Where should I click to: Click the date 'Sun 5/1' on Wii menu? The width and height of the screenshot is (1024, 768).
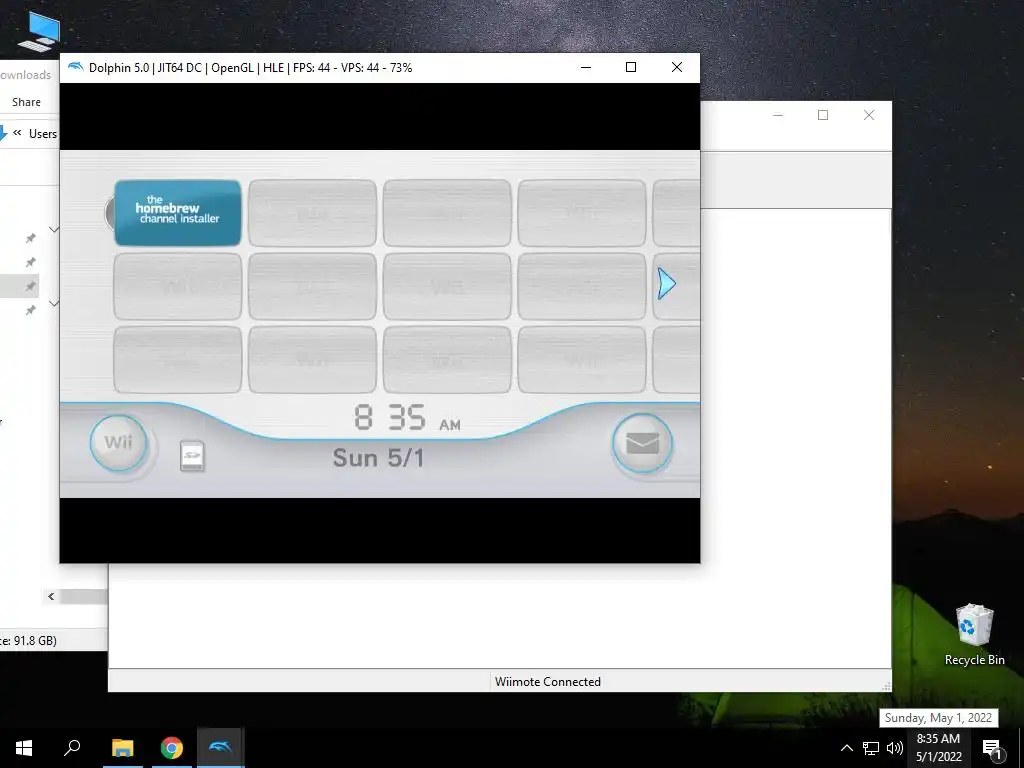click(x=378, y=458)
